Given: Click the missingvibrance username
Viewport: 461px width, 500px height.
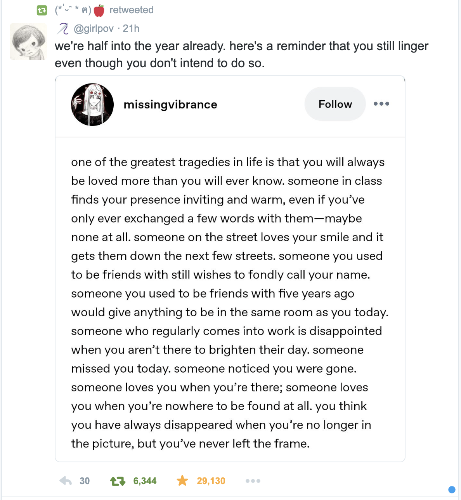Looking at the screenshot, I should (x=170, y=104).
